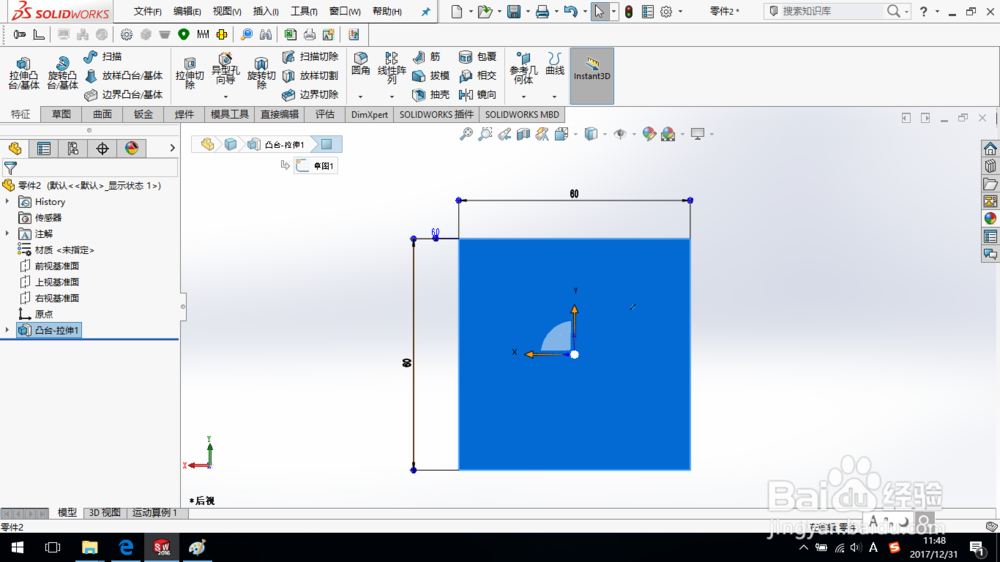Open the 文件(F) menu

(x=147, y=11)
